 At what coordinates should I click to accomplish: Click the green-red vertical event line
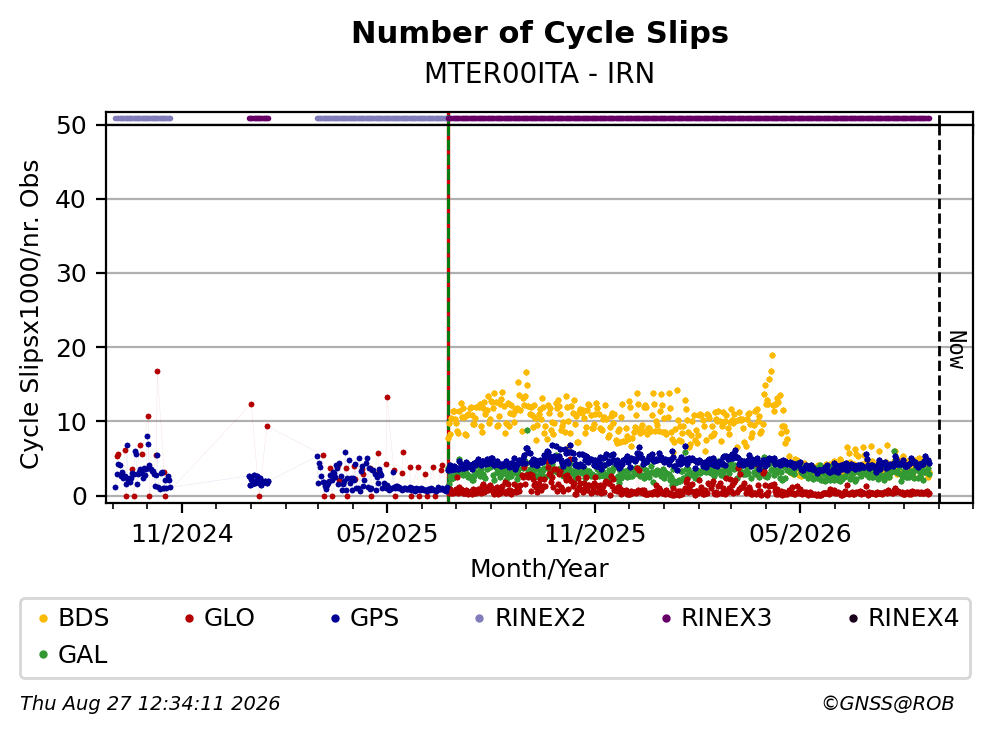[x=448, y=309]
